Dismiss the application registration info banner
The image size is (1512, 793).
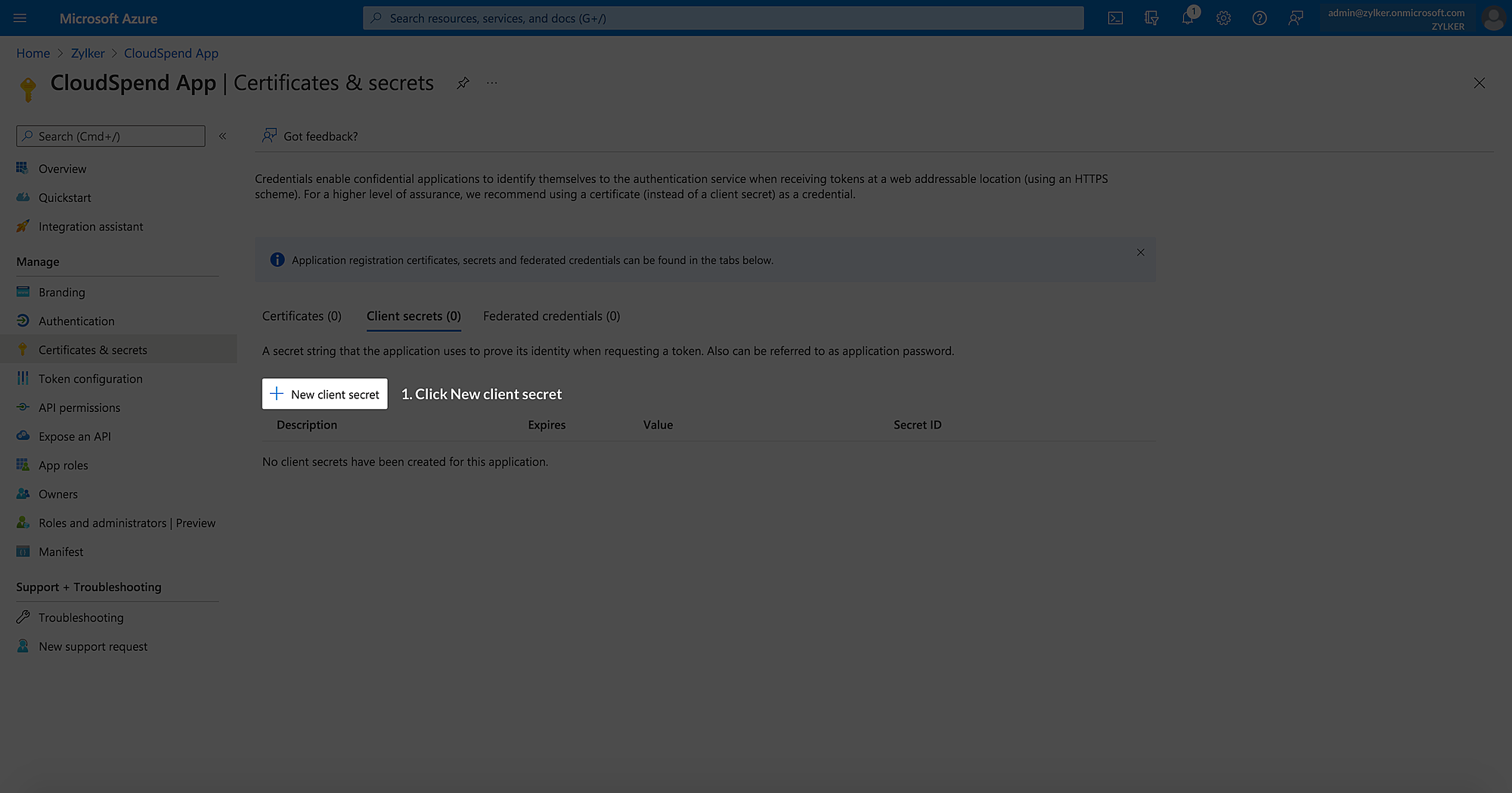(x=1140, y=252)
